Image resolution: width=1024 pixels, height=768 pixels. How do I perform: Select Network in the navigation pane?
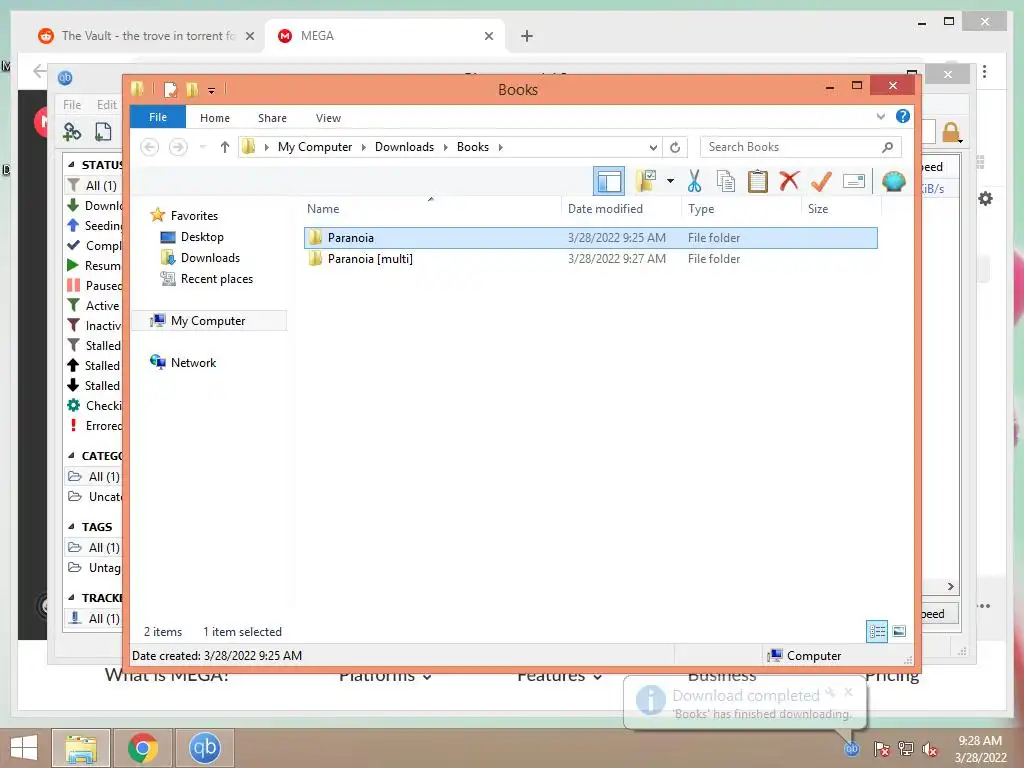pyautogui.click(x=193, y=362)
